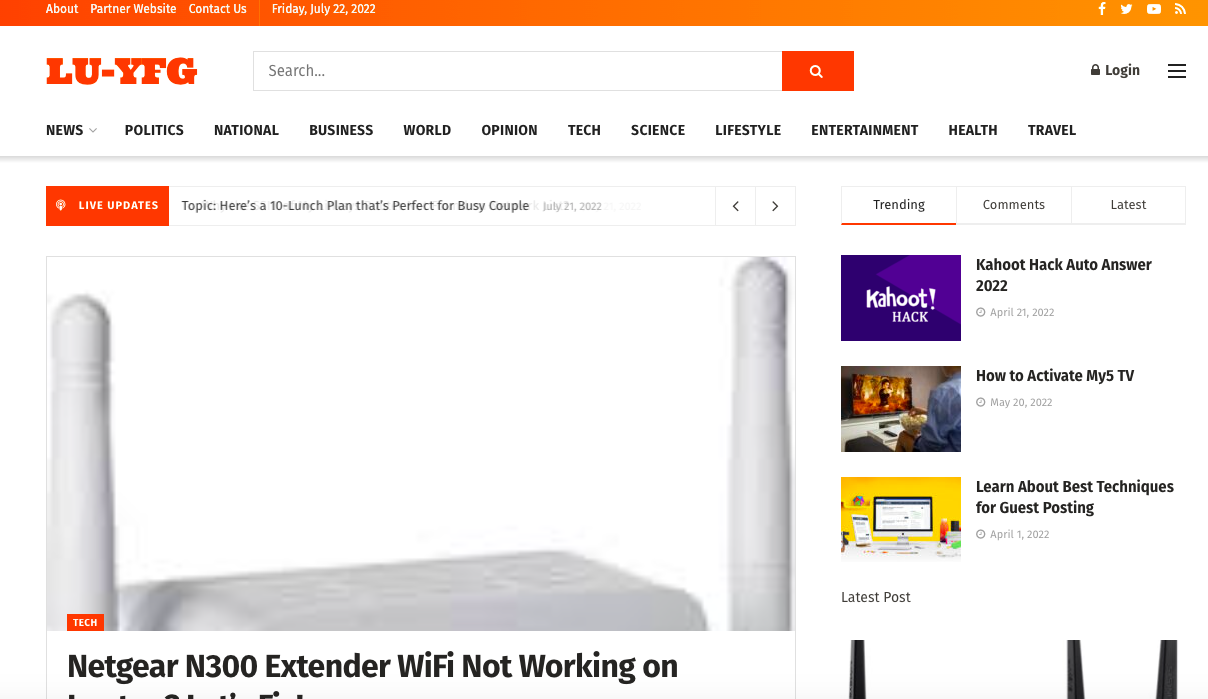Open the How to Activate My5 TV article
Viewport: 1208px width, 699px height.
pos(1055,376)
